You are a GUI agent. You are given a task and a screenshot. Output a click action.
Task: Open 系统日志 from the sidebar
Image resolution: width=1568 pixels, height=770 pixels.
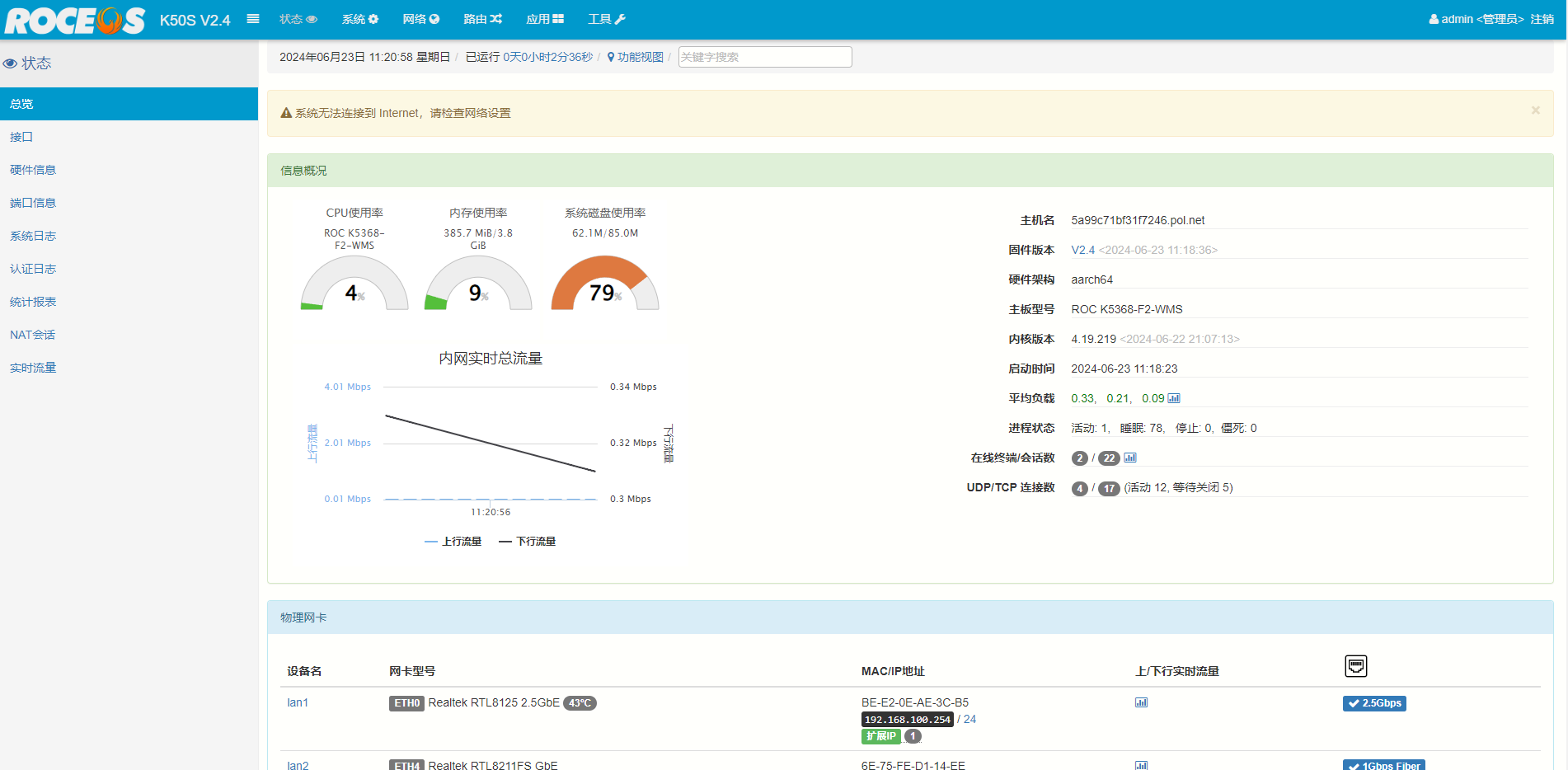click(x=33, y=236)
